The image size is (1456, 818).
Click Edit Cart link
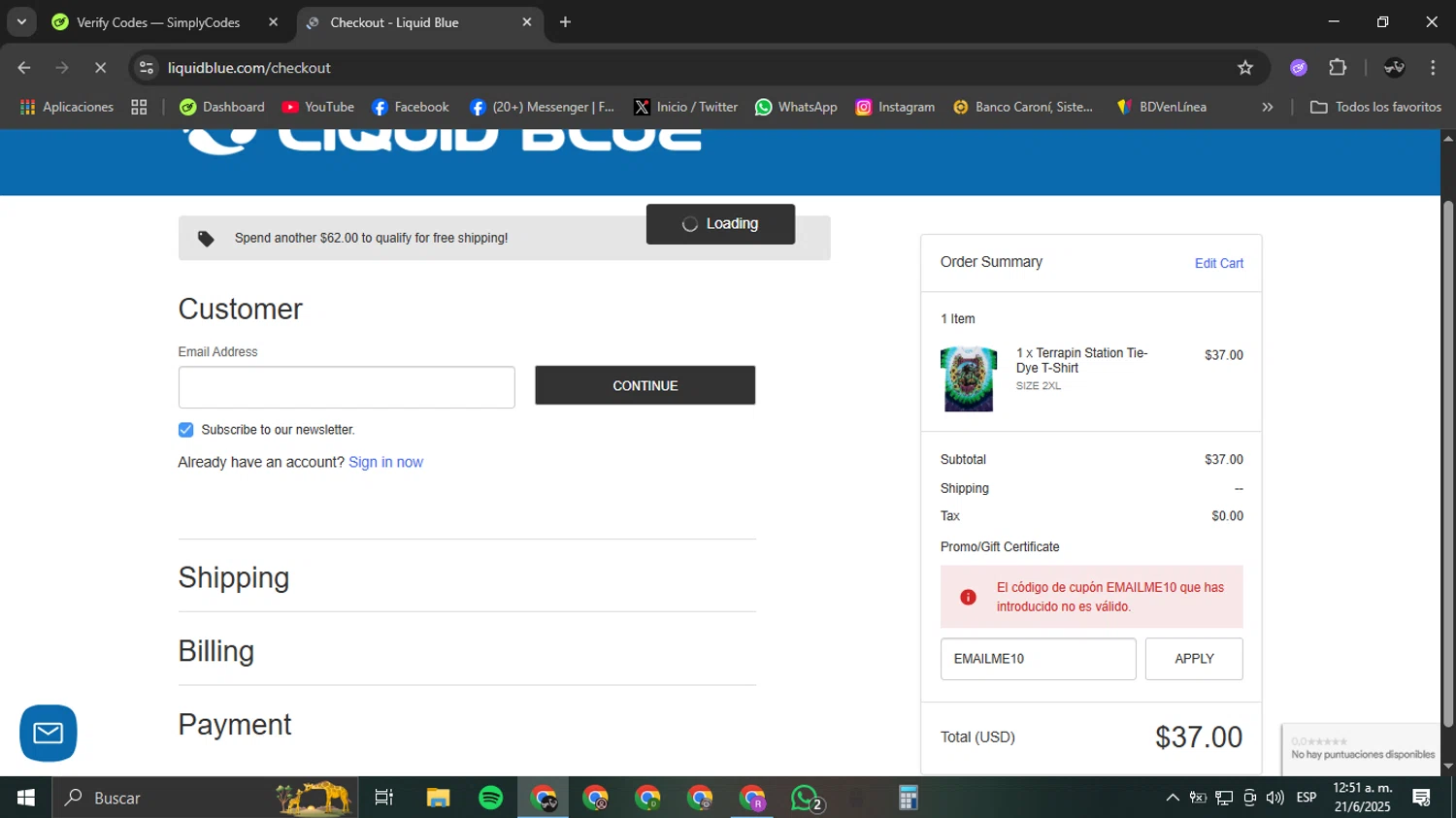click(x=1218, y=263)
